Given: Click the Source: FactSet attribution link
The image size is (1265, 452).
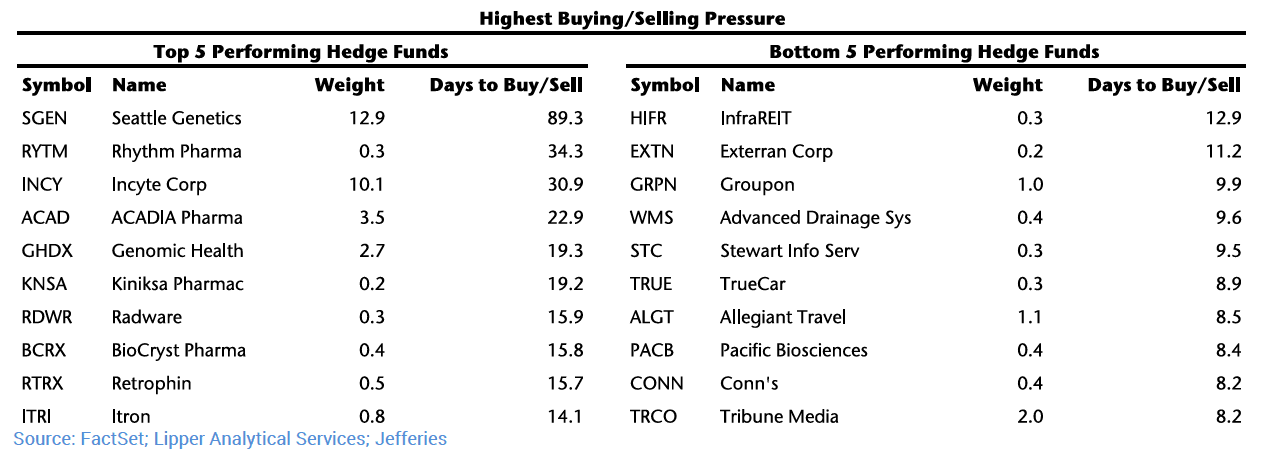Looking at the screenshot, I should 229,438.
